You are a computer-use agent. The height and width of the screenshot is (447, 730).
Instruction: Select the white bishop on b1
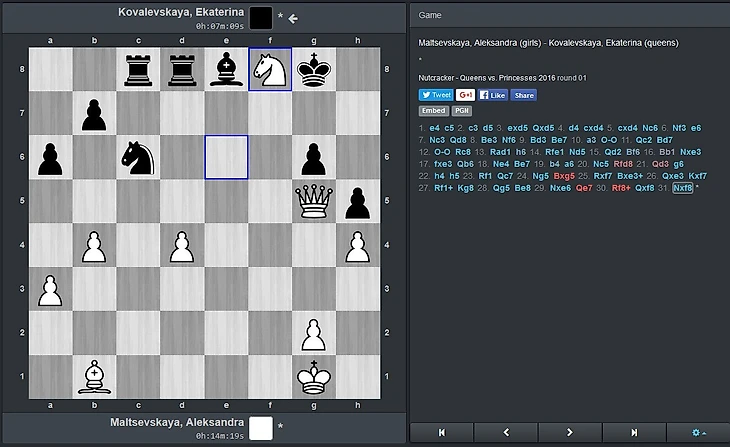94,377
